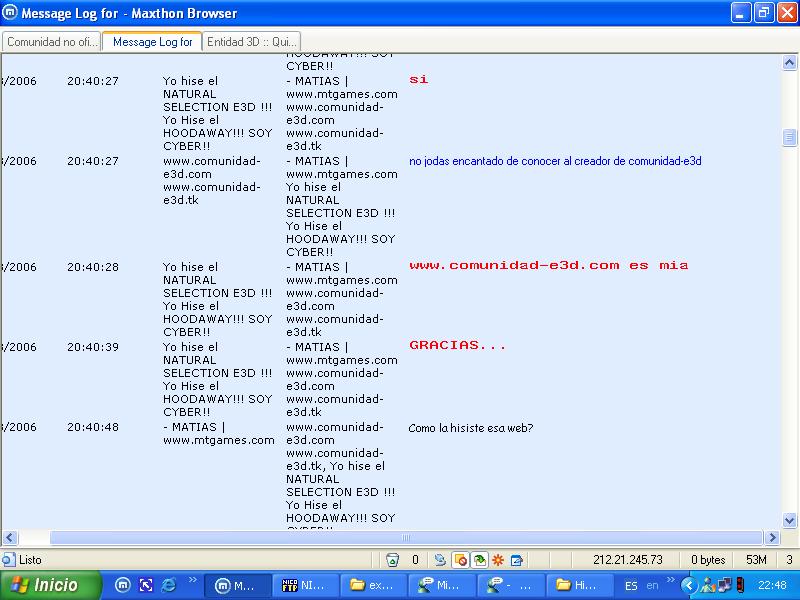This screenshot has height=600, width=800.
Task: Click the recycle bin icon in the status bar
Action: tap(392, 560)
